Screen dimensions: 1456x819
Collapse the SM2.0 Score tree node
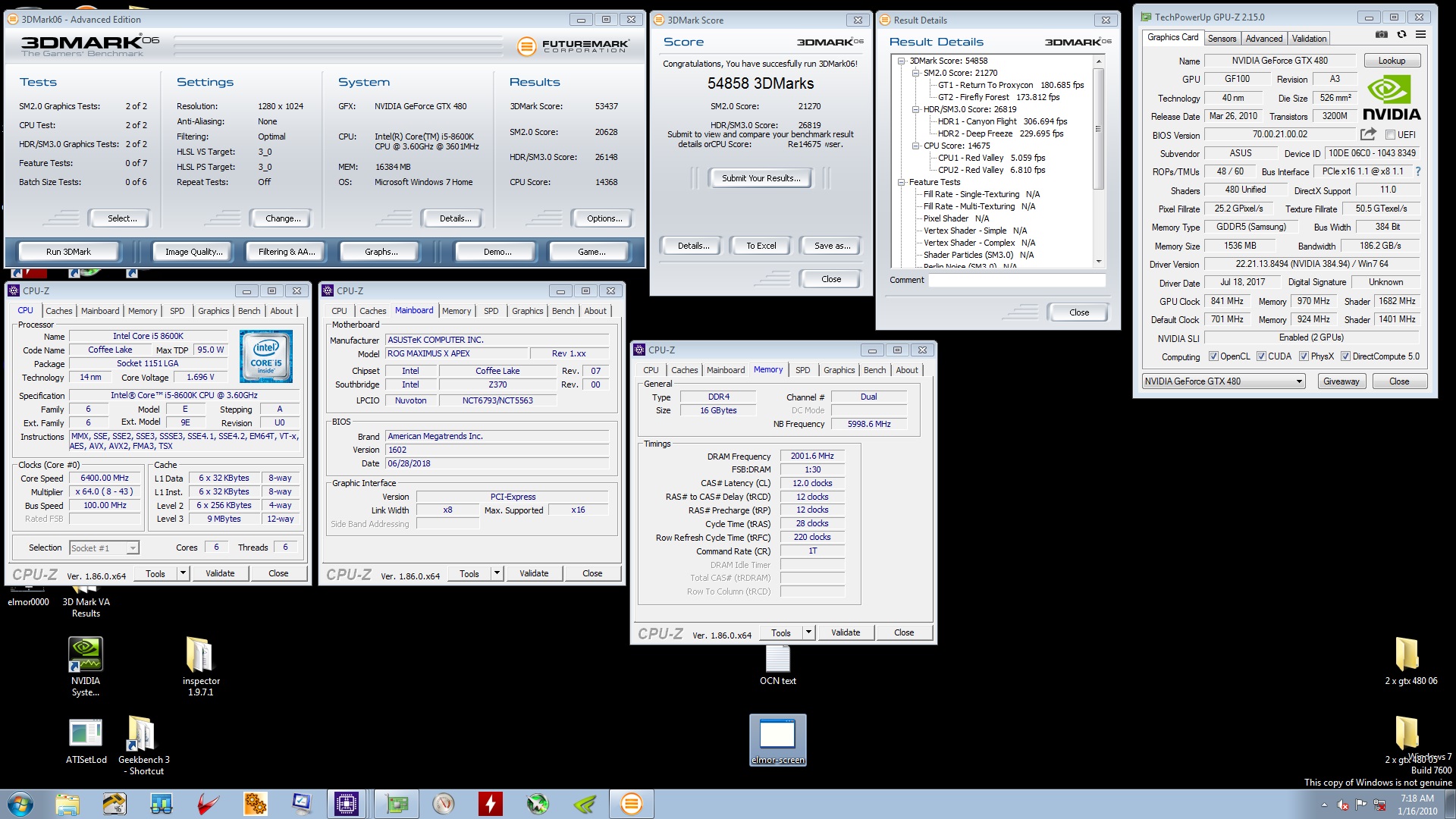coord(915,73)
